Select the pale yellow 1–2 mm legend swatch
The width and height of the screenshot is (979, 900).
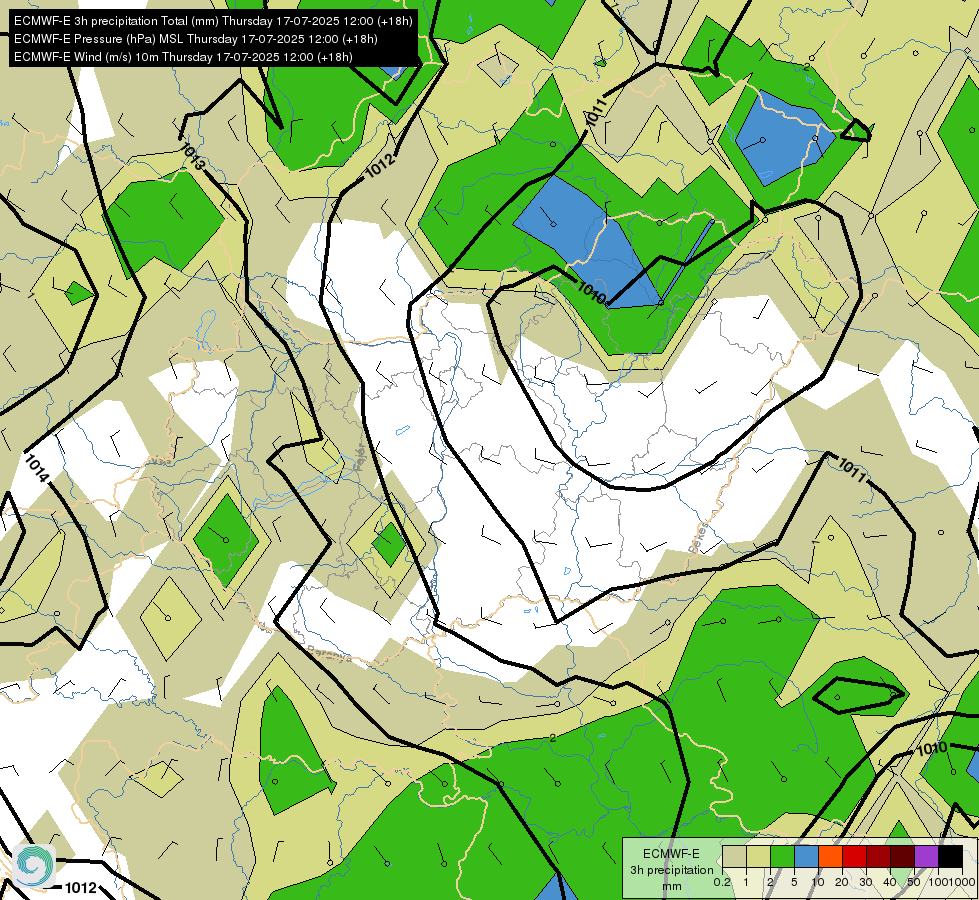point(759,857)
